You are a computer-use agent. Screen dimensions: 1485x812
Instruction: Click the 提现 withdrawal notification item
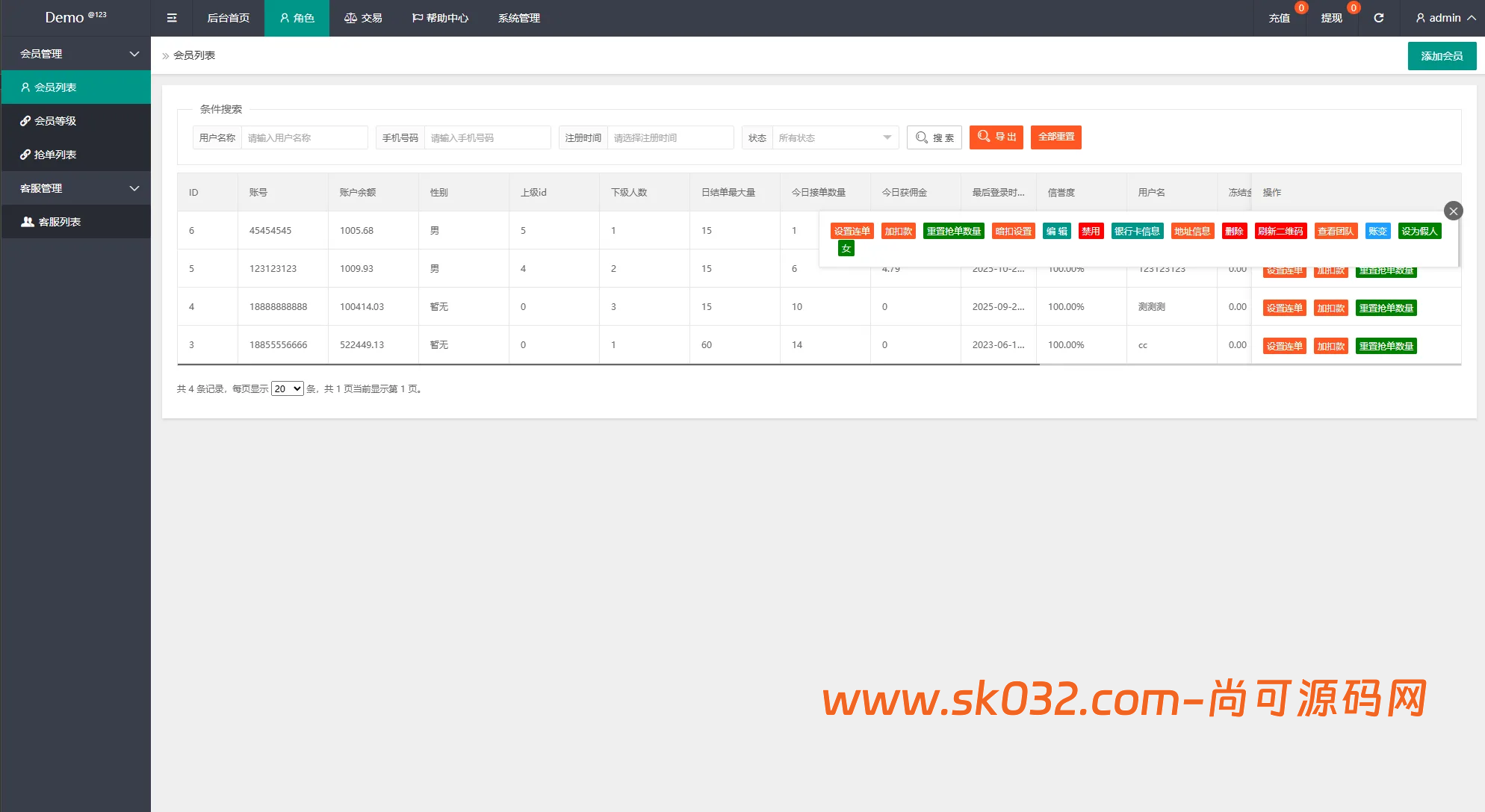click(1331, 18)
